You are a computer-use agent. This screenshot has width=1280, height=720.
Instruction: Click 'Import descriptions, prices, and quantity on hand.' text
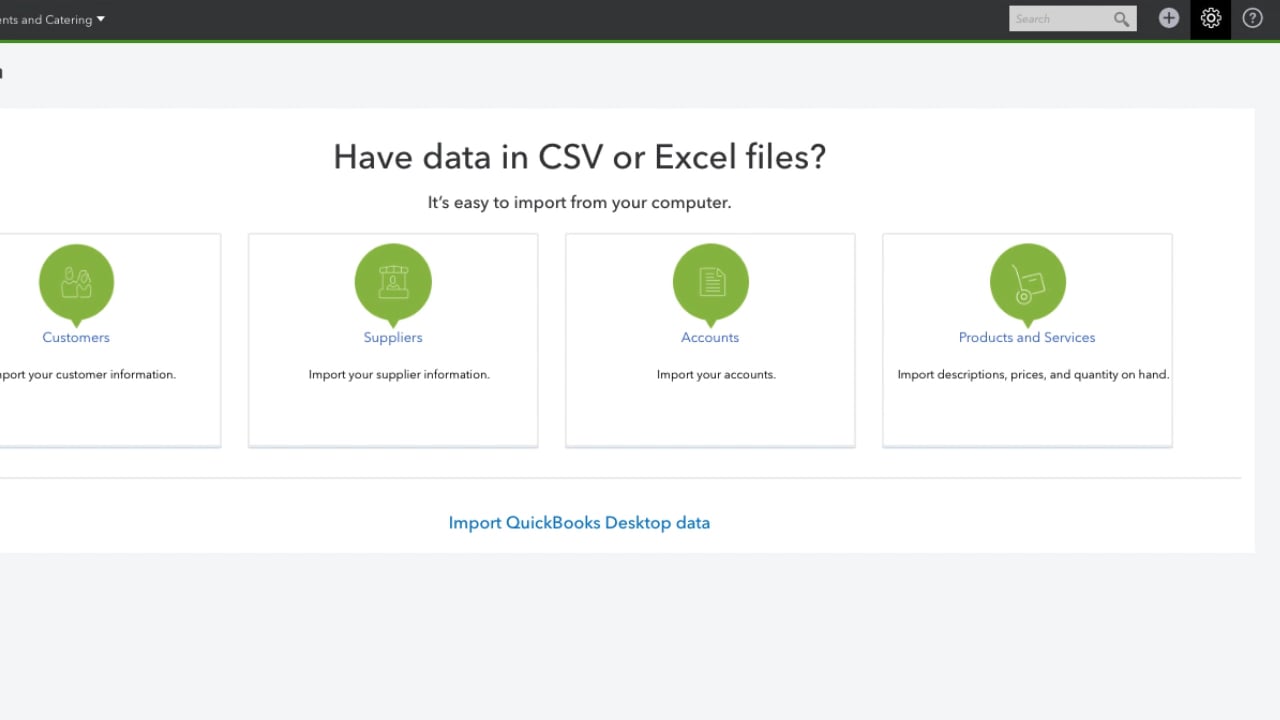pyautogui.click(x=1033, y=375)
